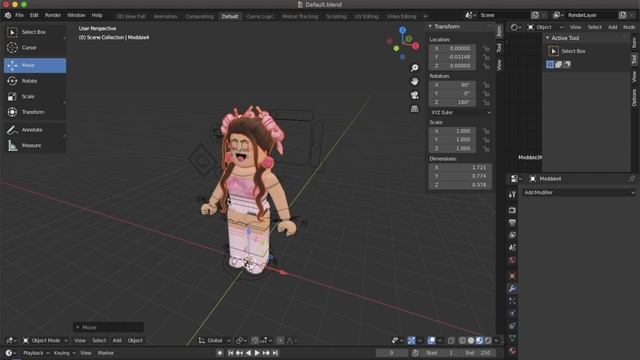This screenshot has width=640, height=360.
Task: Play the animation forward
Action: point(257,353)
